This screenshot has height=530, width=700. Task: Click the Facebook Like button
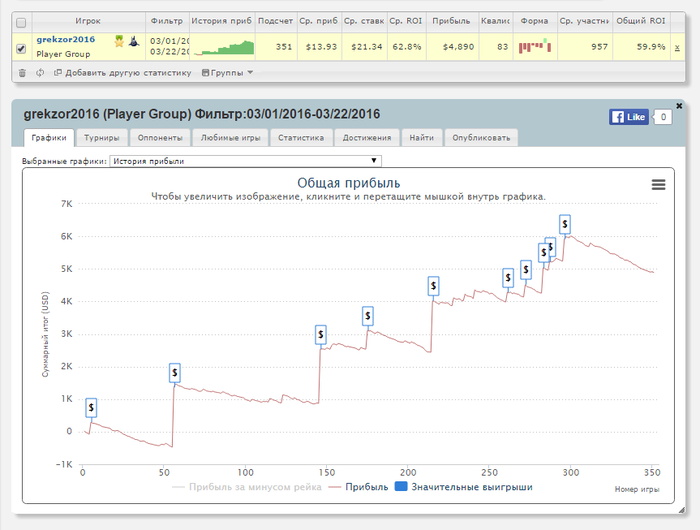point(629,117)
